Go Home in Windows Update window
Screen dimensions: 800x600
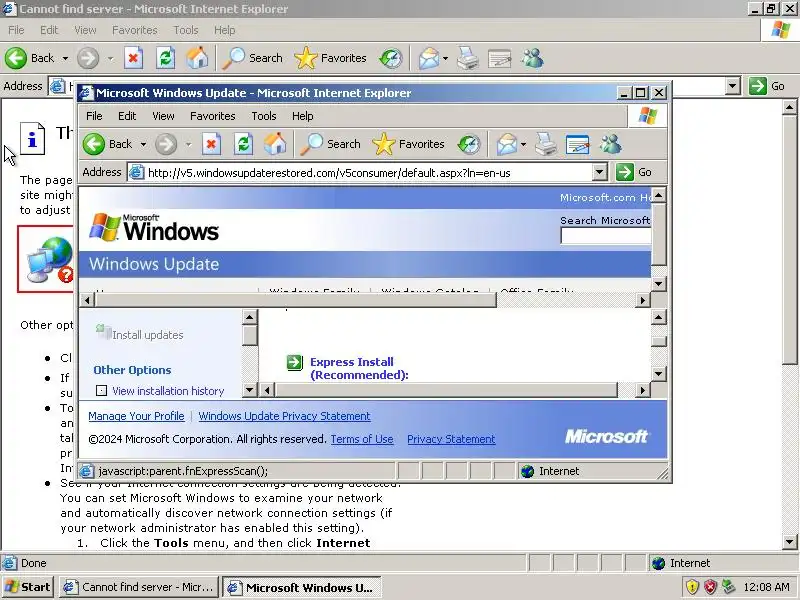tap(275, 144)
